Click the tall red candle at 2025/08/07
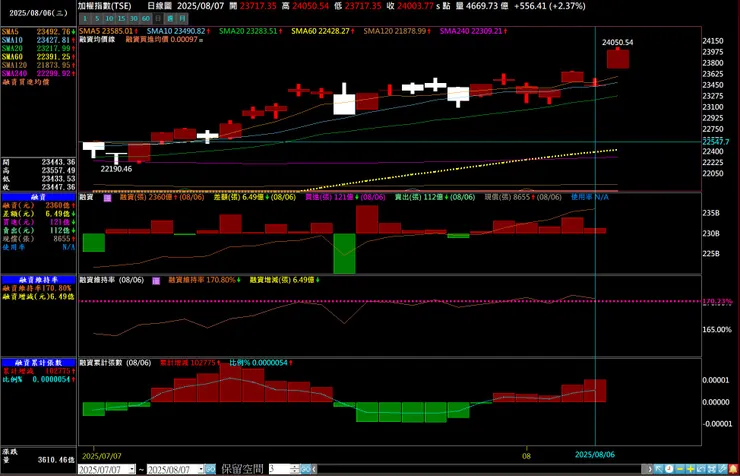The width and height of the screenshot is (740, 476). 618,59
